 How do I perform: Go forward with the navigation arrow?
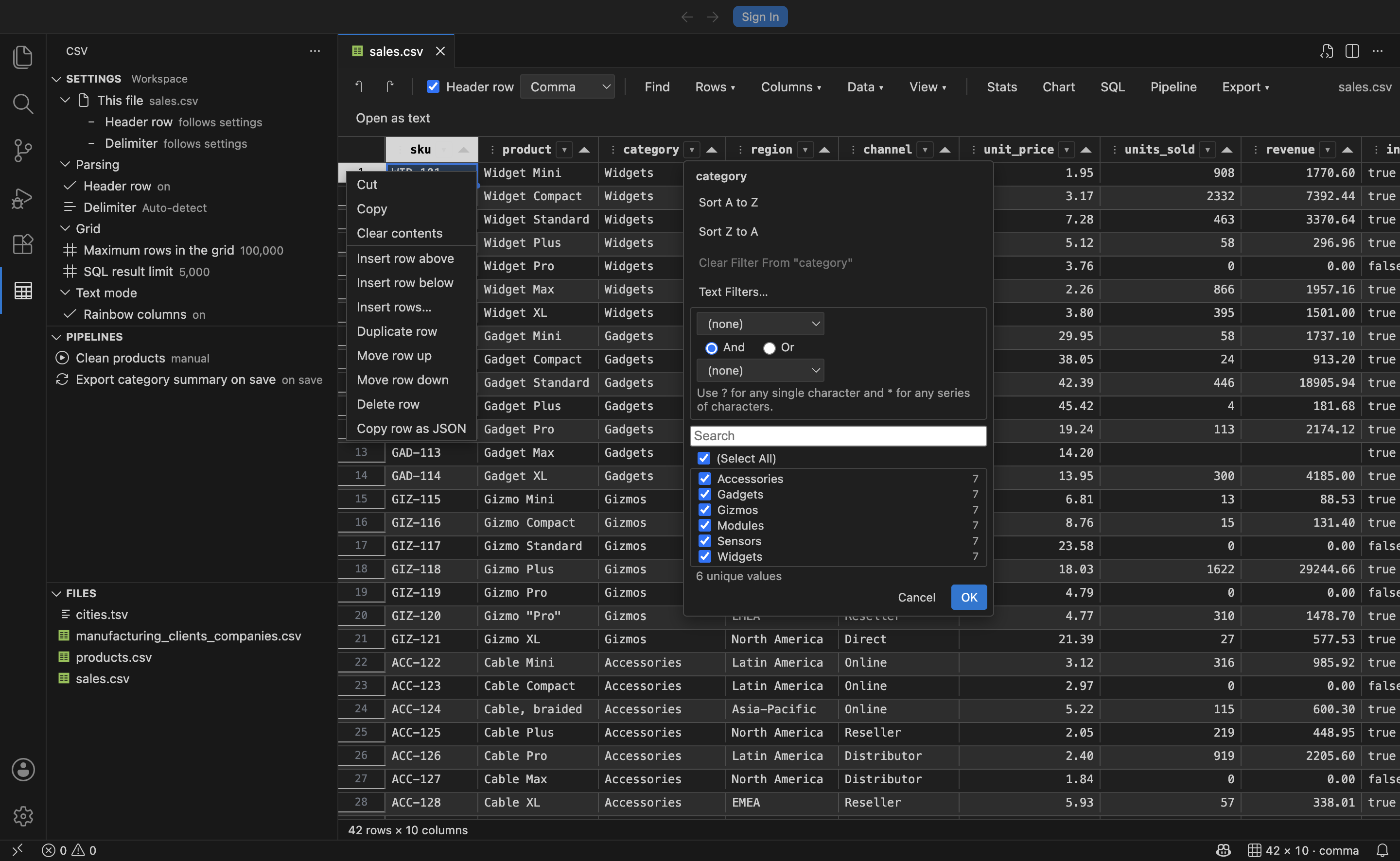pos(713,17)
